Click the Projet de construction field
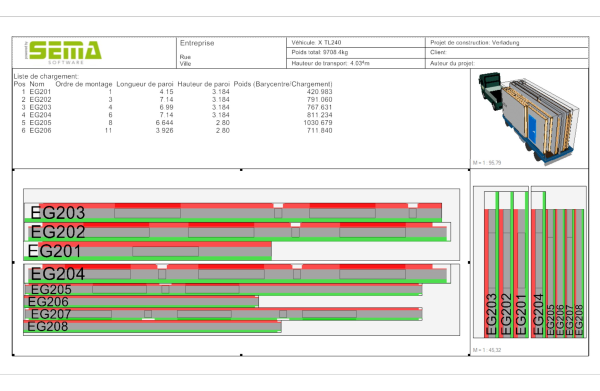 coord(507,42)
